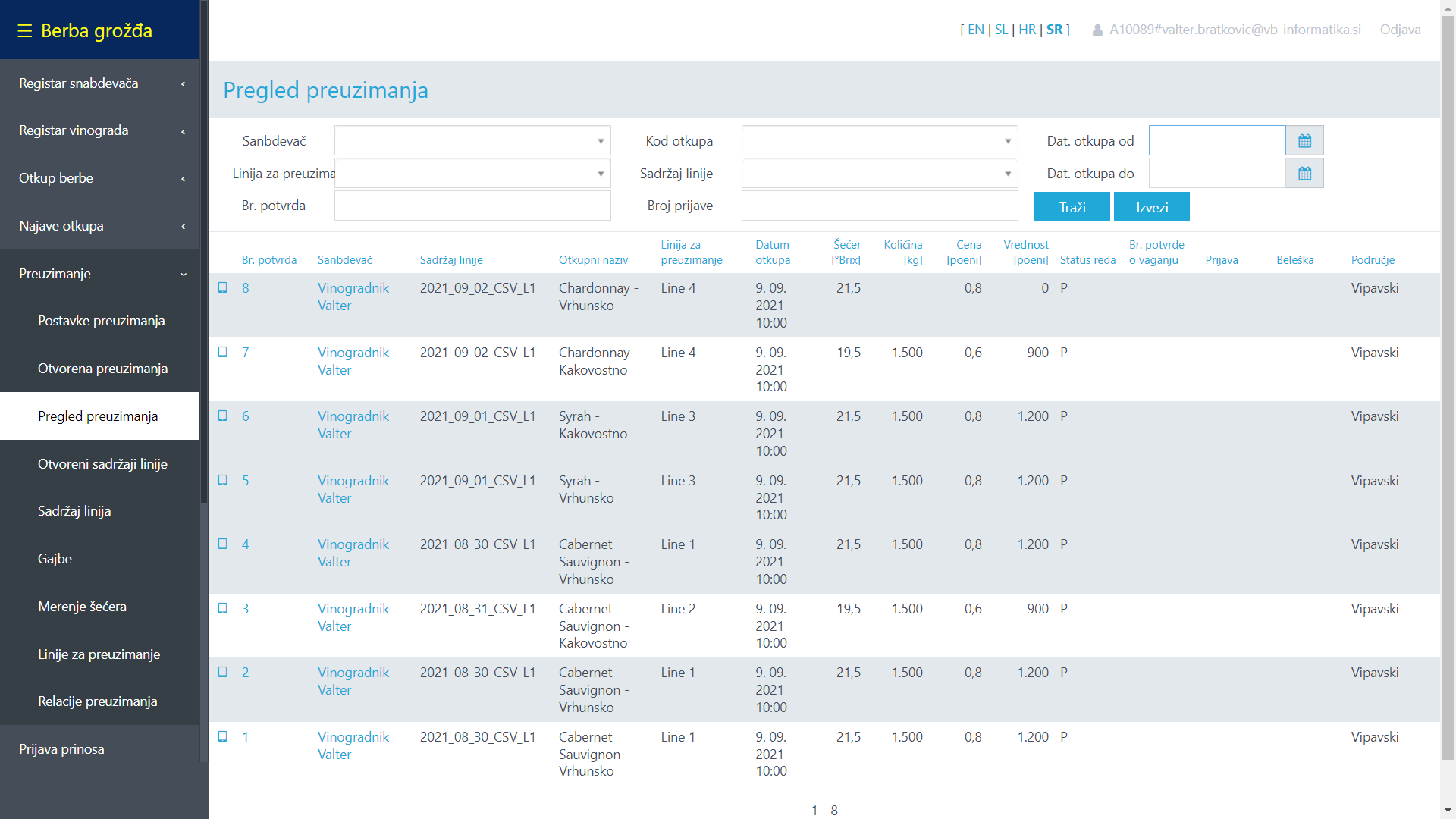
Task: Switch language to HR
Action: tap(1028, 30)
